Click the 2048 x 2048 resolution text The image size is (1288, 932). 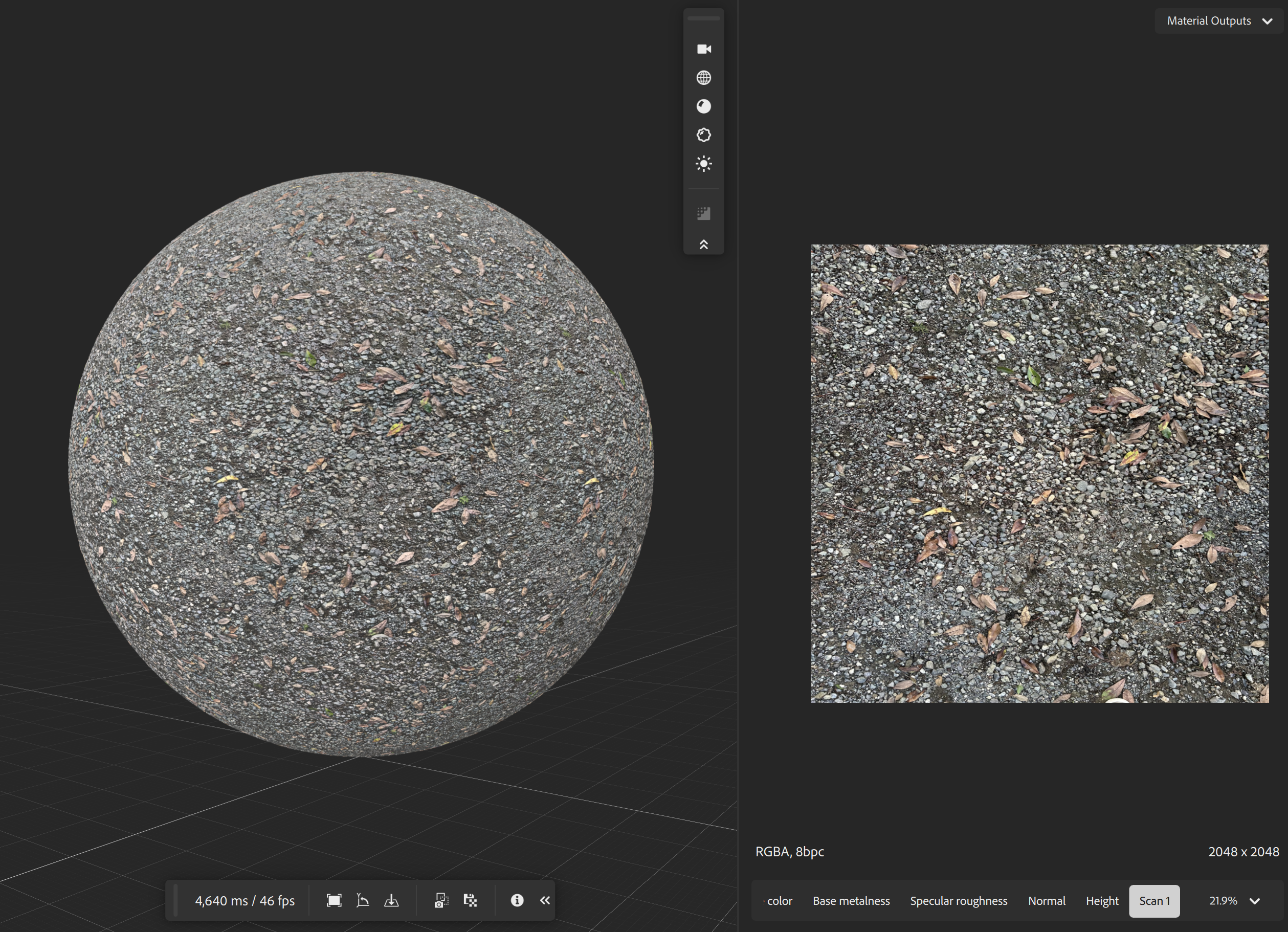point(1243,851)
